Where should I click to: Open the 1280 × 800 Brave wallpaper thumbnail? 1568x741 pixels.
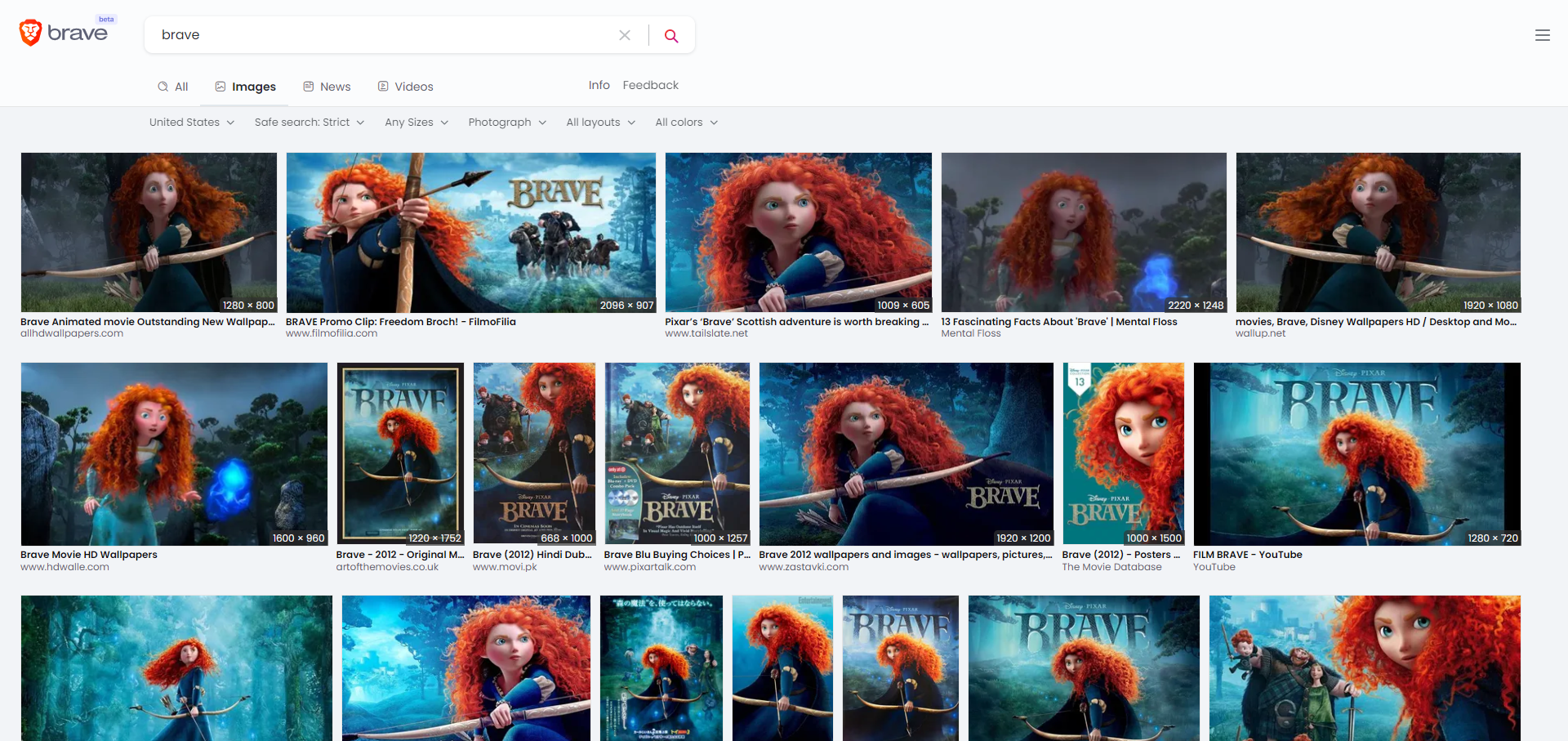point(149,233)
